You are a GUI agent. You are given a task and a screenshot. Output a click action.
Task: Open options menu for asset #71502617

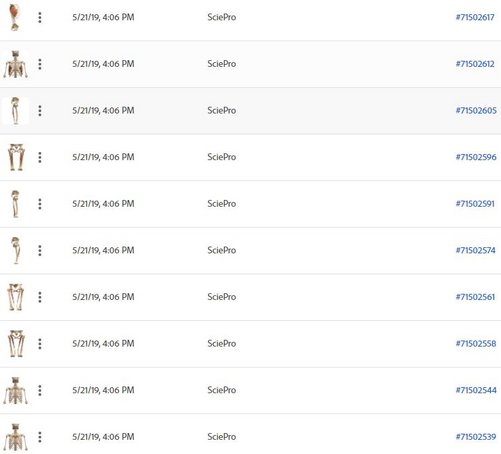point(40,17)
